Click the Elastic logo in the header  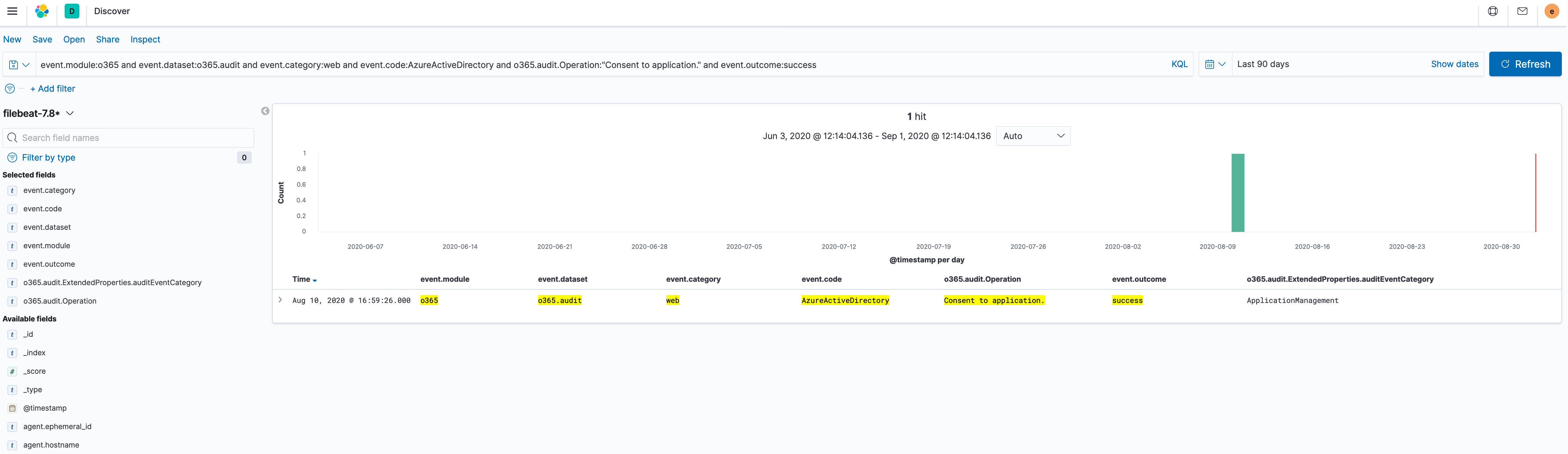click(x=41, y=11)
